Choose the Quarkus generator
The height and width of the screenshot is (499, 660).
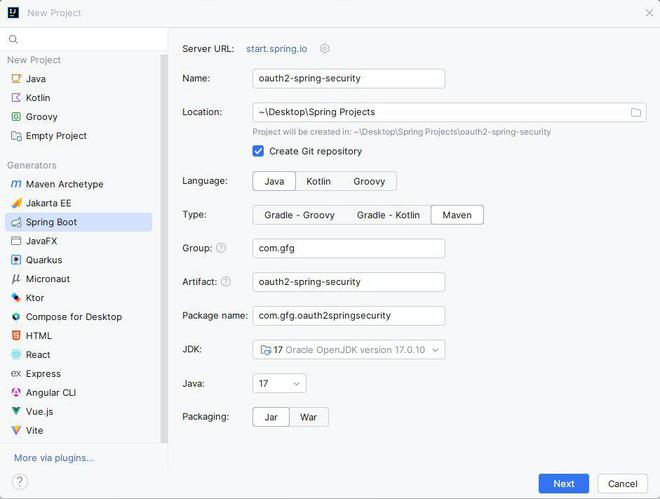44,260
